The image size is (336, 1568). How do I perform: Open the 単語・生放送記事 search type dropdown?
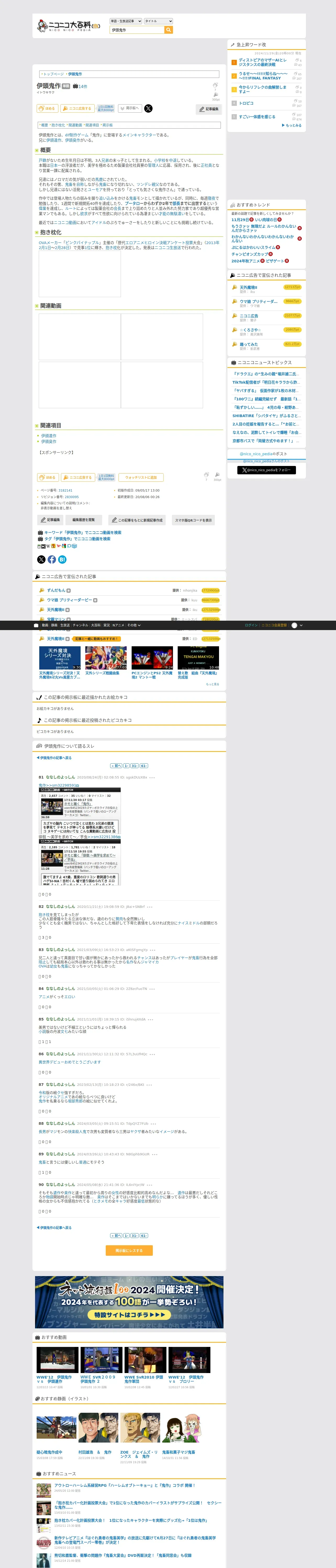click(126, 21)
